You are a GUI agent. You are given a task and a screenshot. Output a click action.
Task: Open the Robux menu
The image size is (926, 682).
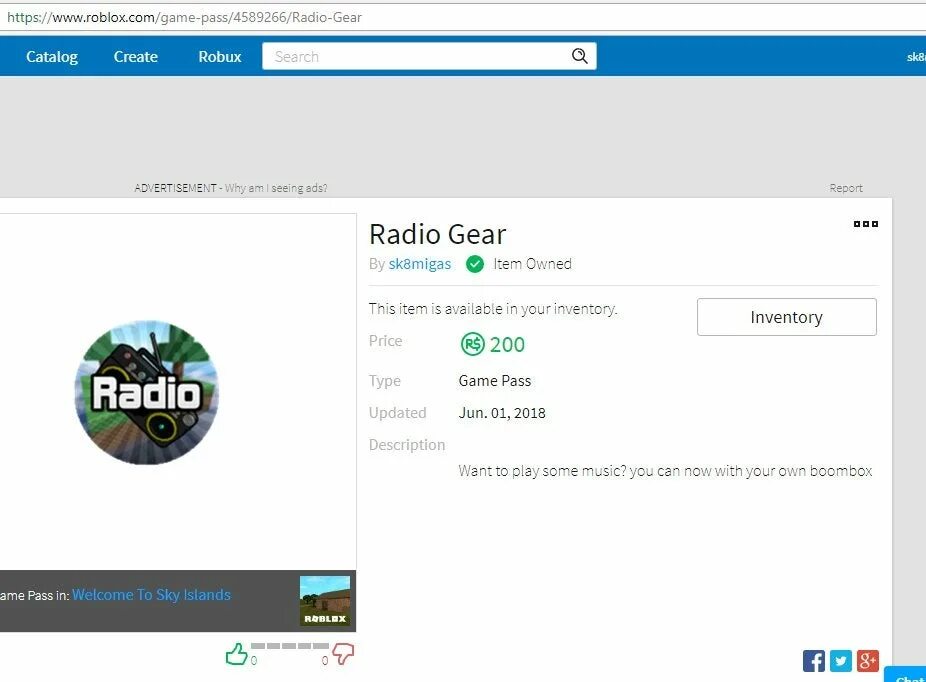pos(220,57)
